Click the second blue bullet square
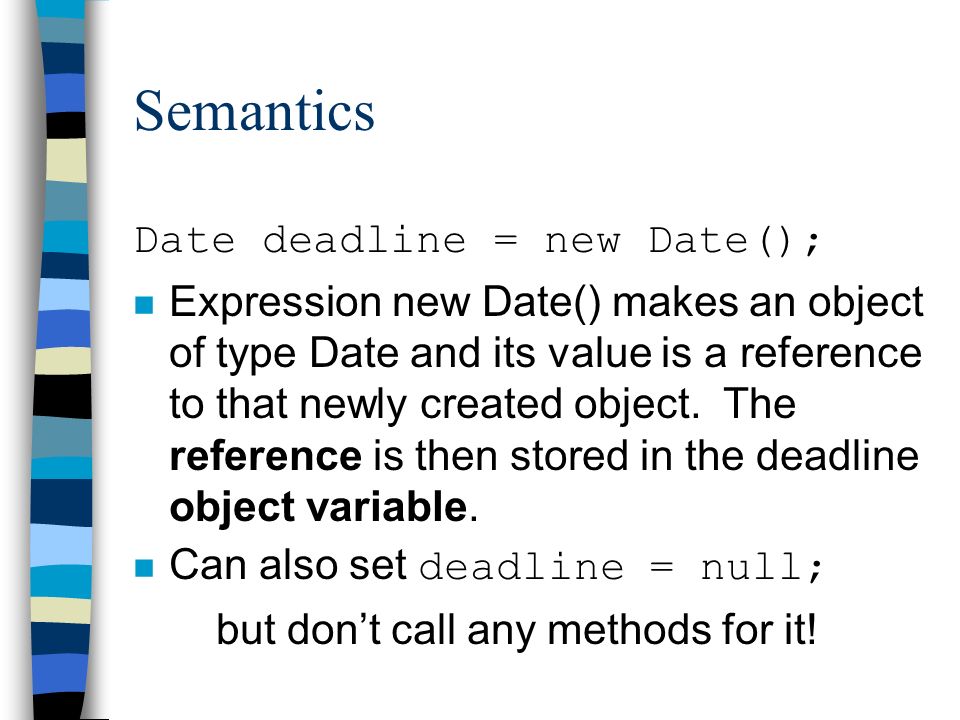Image resolution: width=960 pixels, height=720 pixels. click(144, 568)
